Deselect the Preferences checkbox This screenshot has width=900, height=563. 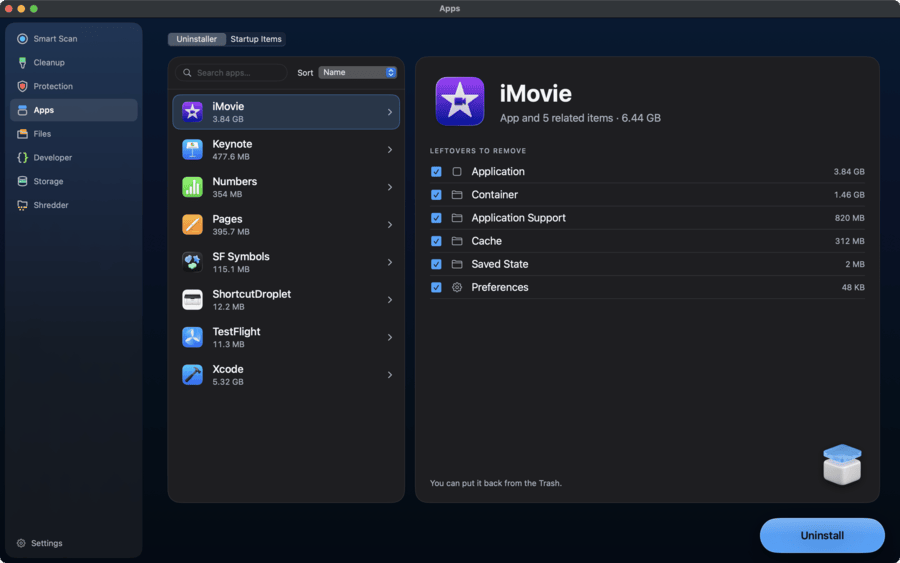click(x=436, y=287)
